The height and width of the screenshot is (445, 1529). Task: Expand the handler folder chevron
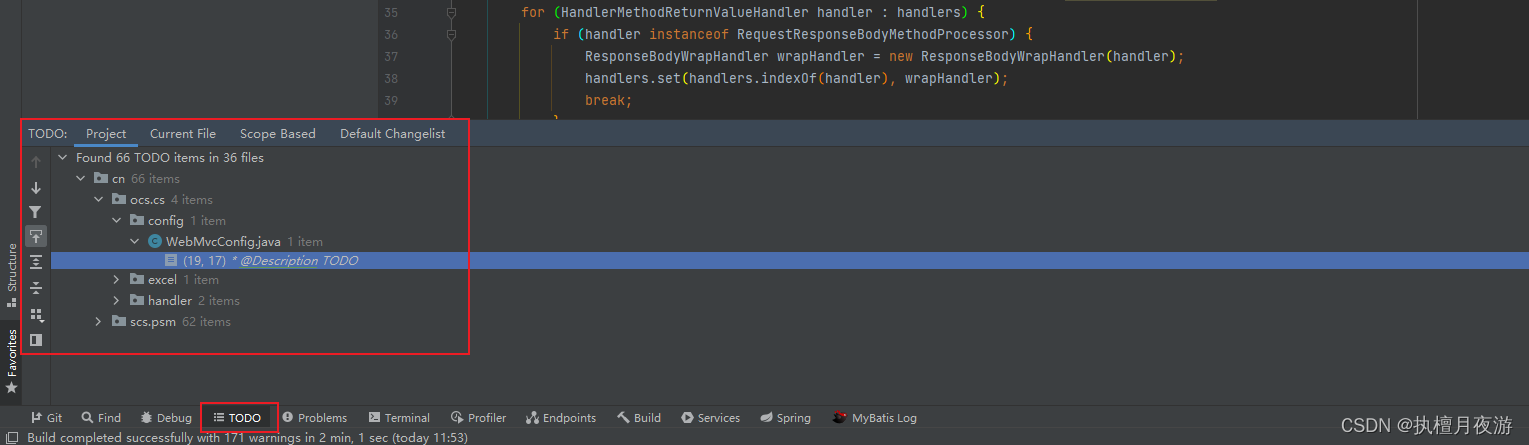[117, 301]
